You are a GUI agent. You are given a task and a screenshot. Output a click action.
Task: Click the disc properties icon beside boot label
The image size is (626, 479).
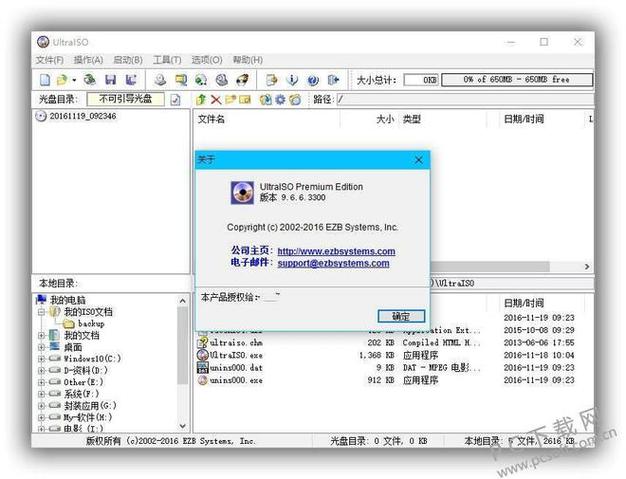click(x=175, y=100)
